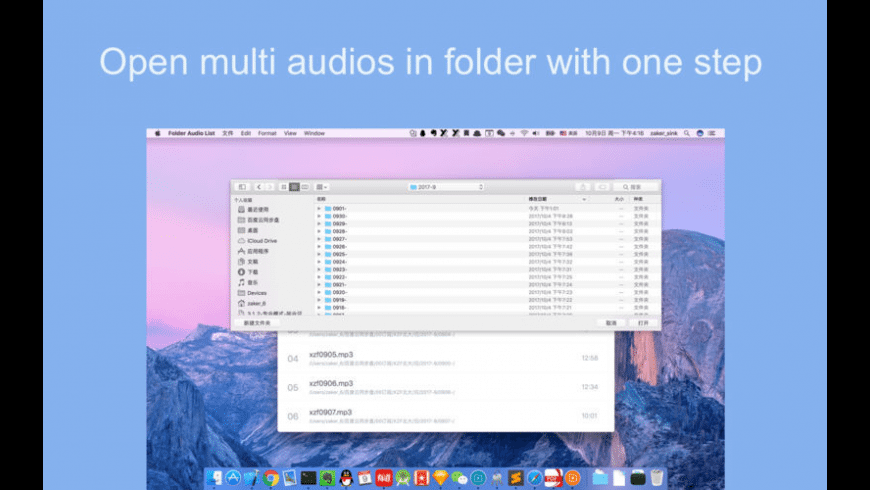Open QQ penguin app from the Dock

tap(346, 478)
